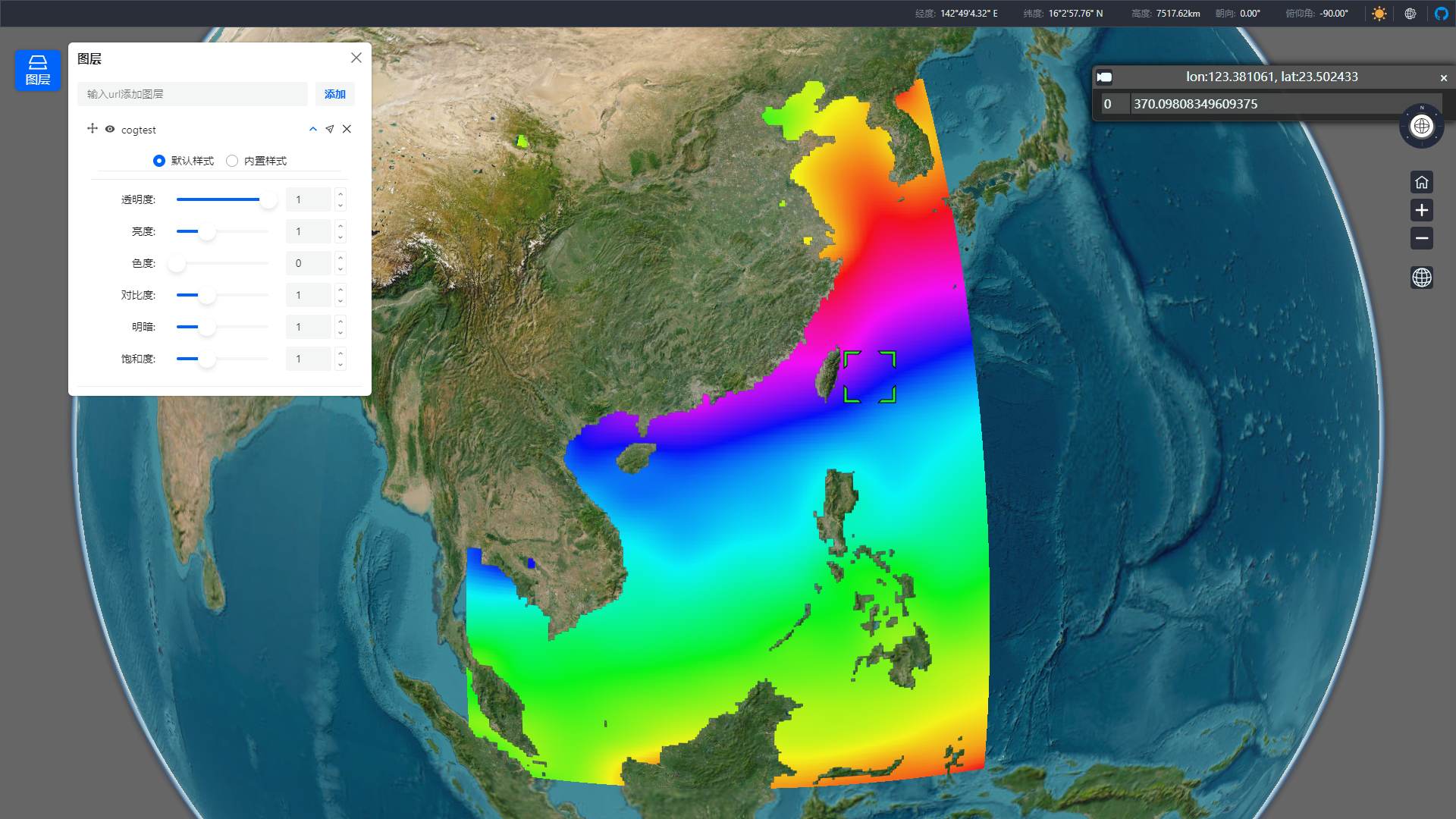Click the camera icon in the info popup

(1105, 77)
